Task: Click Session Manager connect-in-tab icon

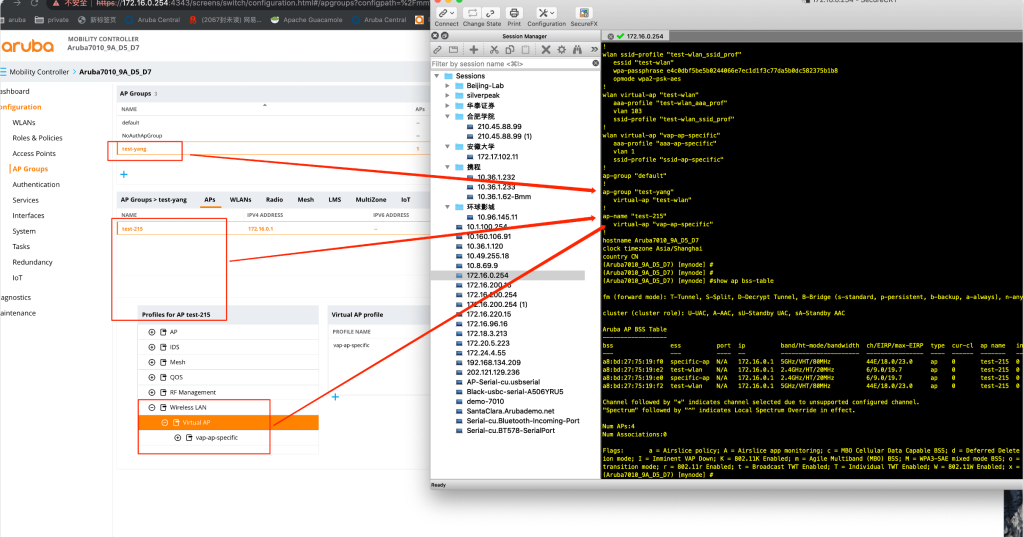Action: click(x=453, y=50)
